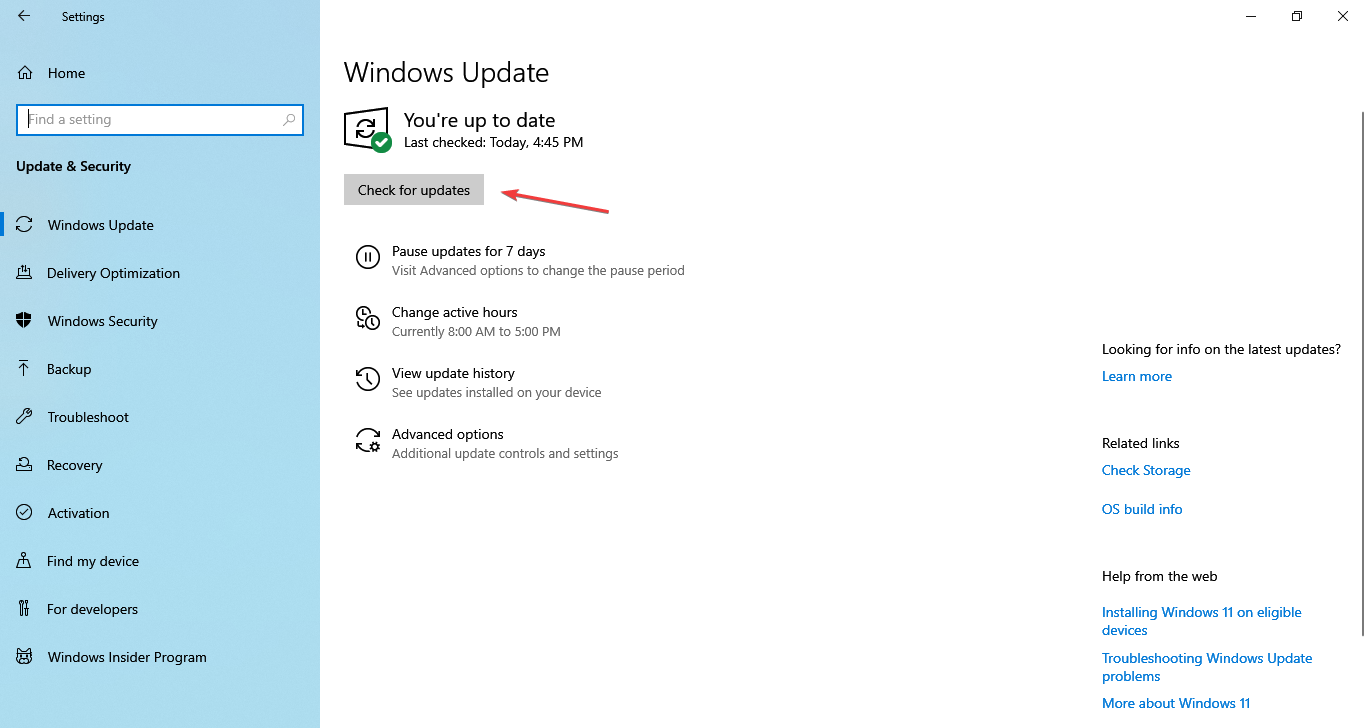This screenshot has width=1366, height=728.
Task: Click the Check Storage link
Action: [x=1146, y=470]
